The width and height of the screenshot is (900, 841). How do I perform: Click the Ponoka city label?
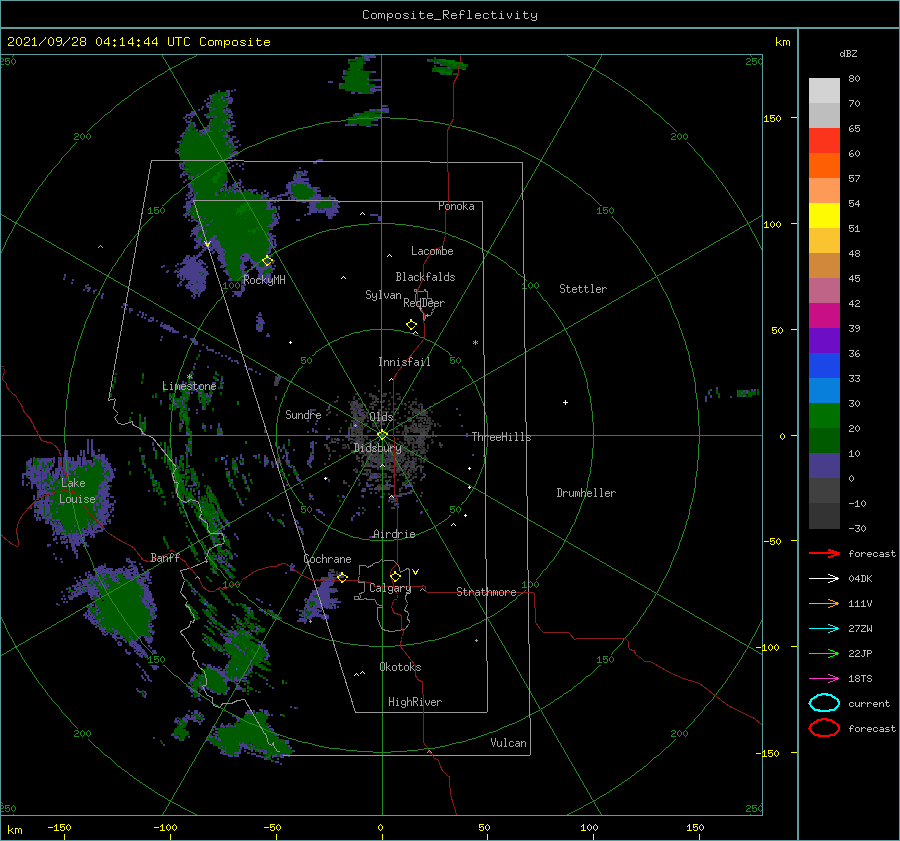(456, 206)
